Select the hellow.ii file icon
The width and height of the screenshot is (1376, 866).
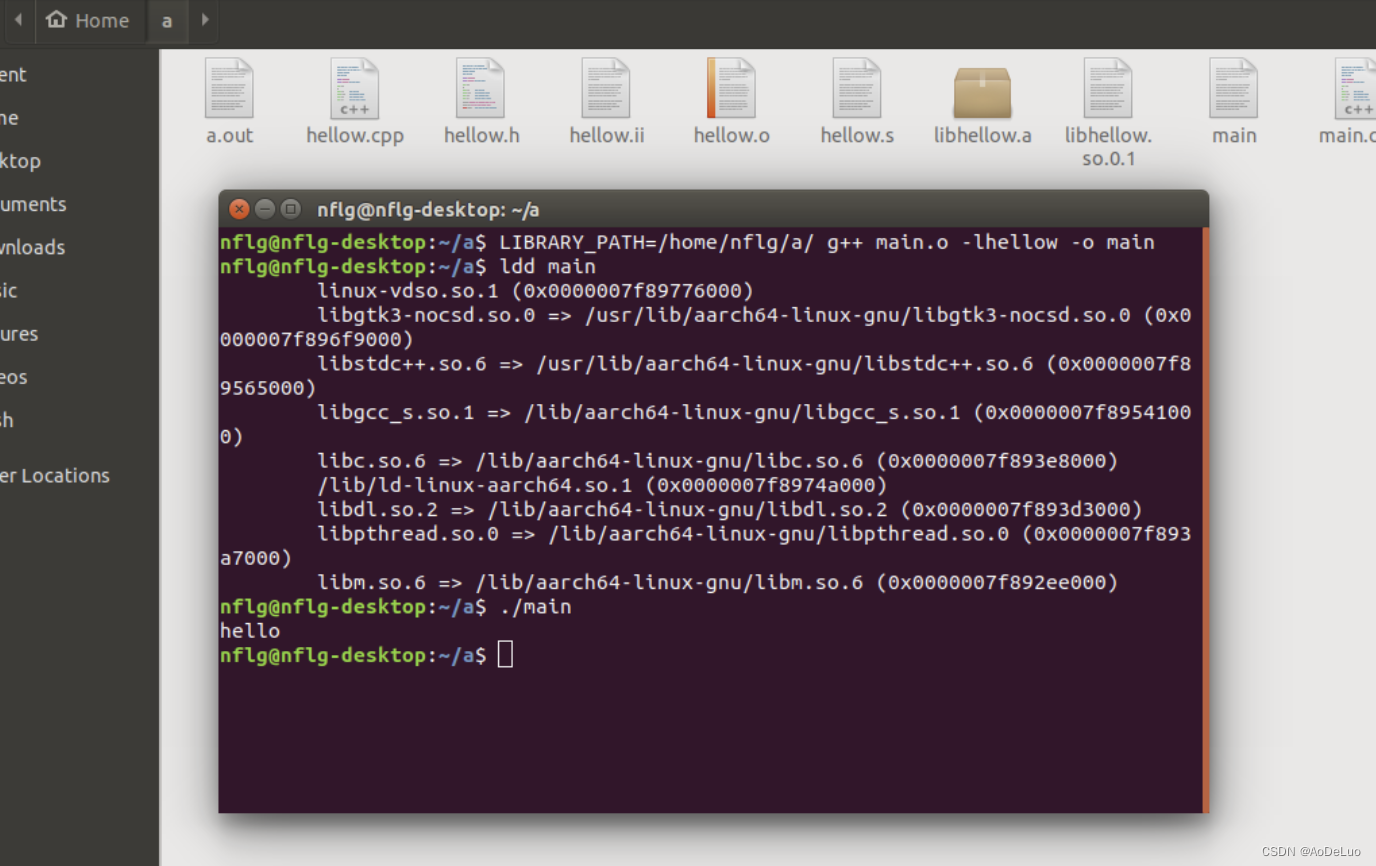point(606,88)
